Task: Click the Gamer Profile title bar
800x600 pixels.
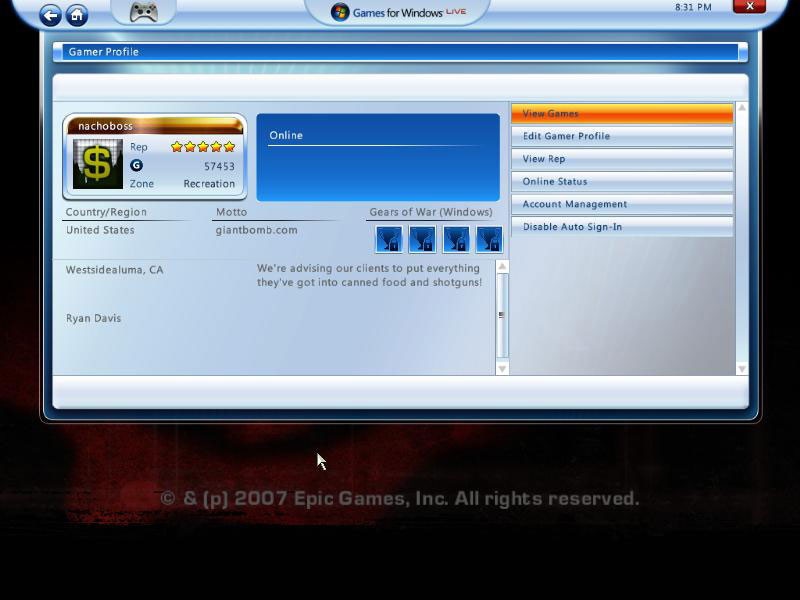Action: [x=401, y=52]
